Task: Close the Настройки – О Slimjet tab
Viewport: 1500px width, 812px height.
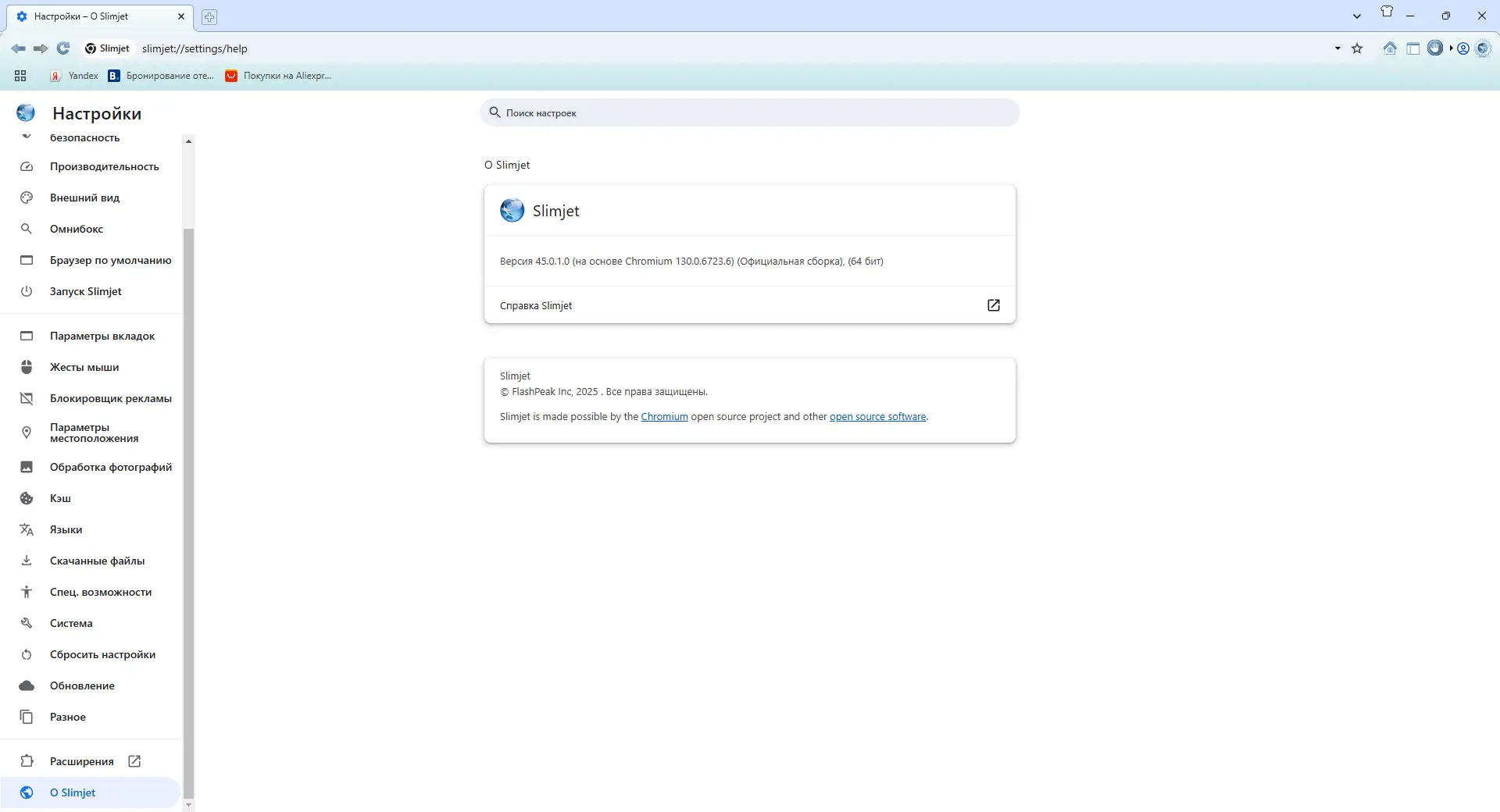Action: (x=181, y=16)
